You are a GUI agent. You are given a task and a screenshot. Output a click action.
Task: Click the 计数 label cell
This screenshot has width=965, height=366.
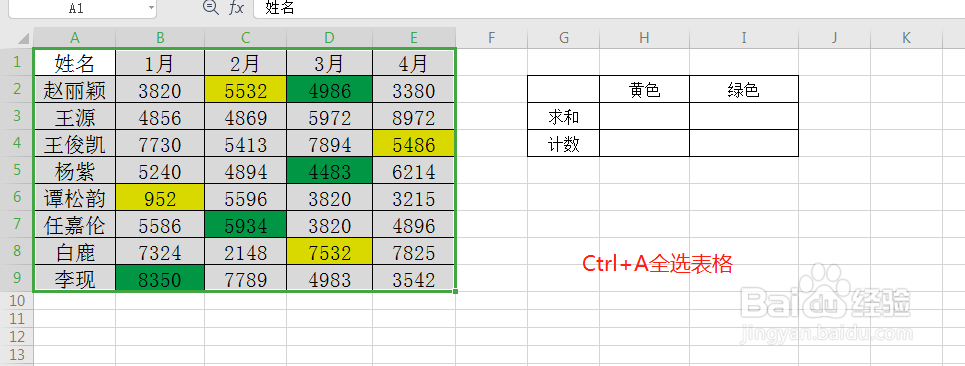click(x=564, y=143)
